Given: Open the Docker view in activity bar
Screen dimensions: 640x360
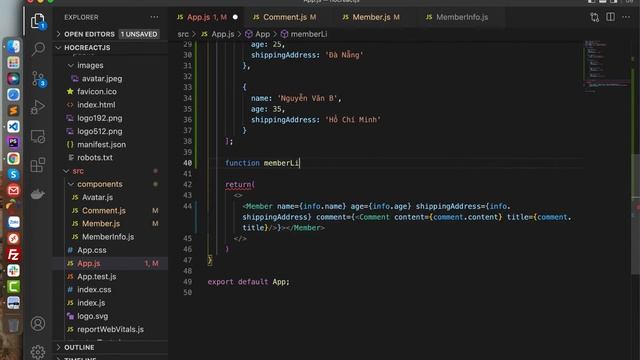Looking at the screenshot, I should pyautogui.click(x=38, y=194).
